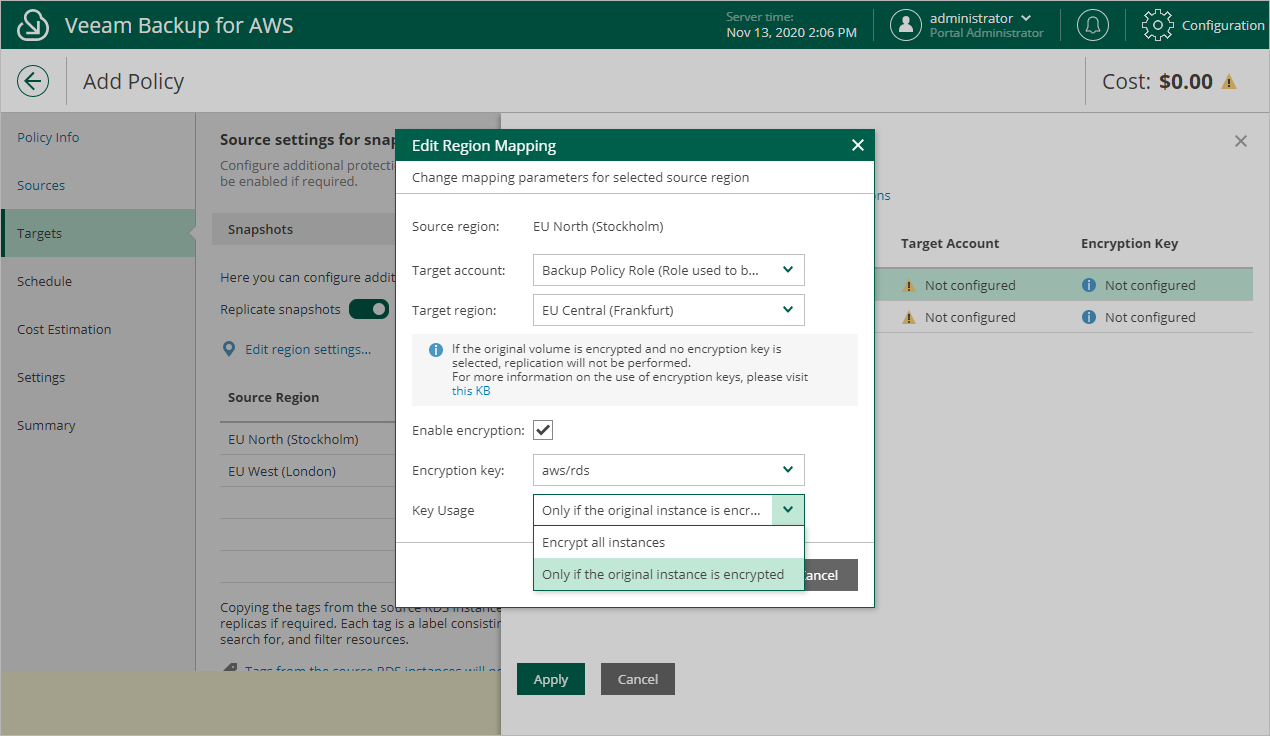
Task: Click the server time display
Action: tap(791, 25)
